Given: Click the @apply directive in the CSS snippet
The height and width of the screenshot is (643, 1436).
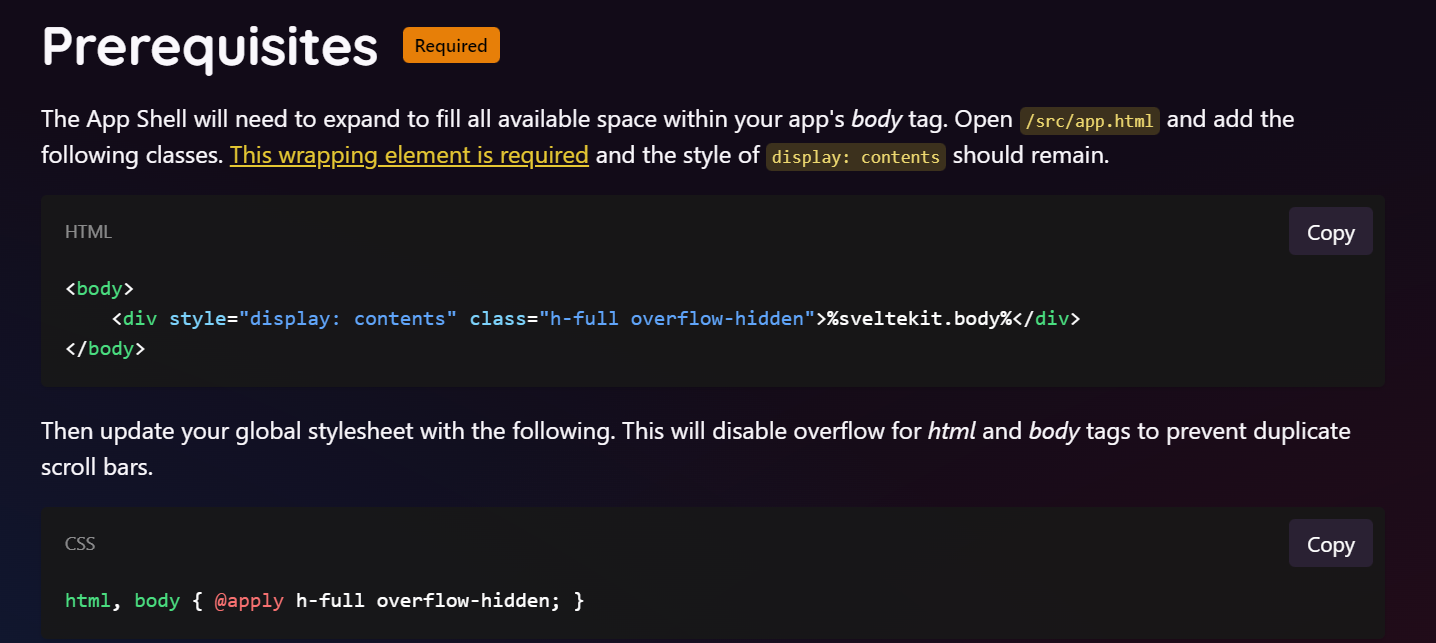Looking at the screenshot, I should point(249,600).
